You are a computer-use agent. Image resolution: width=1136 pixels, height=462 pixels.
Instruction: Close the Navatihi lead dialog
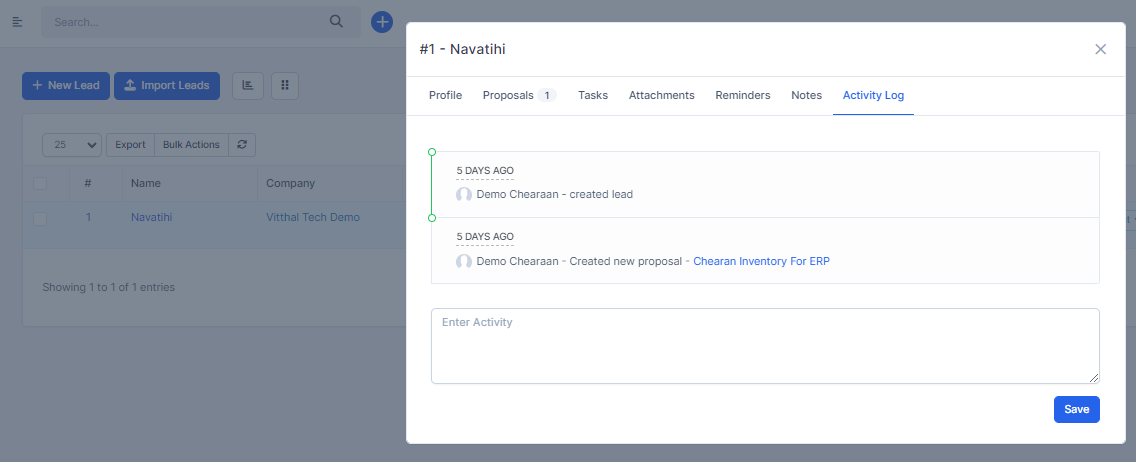click(x=1100, y=49)
